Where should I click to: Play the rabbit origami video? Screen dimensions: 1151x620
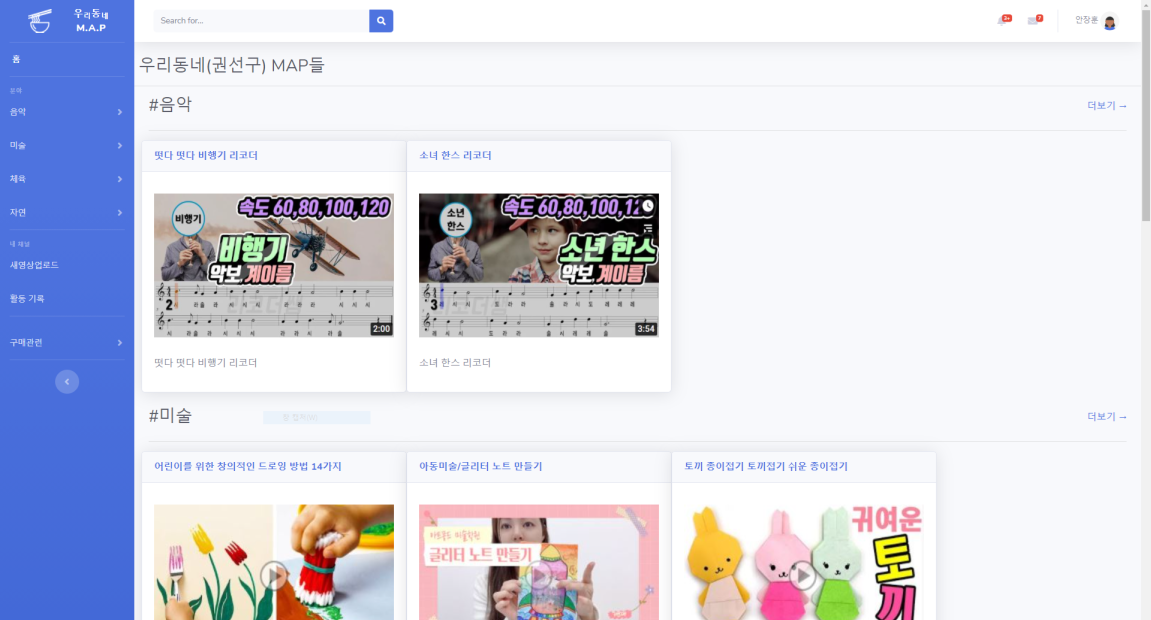[804, 575]
